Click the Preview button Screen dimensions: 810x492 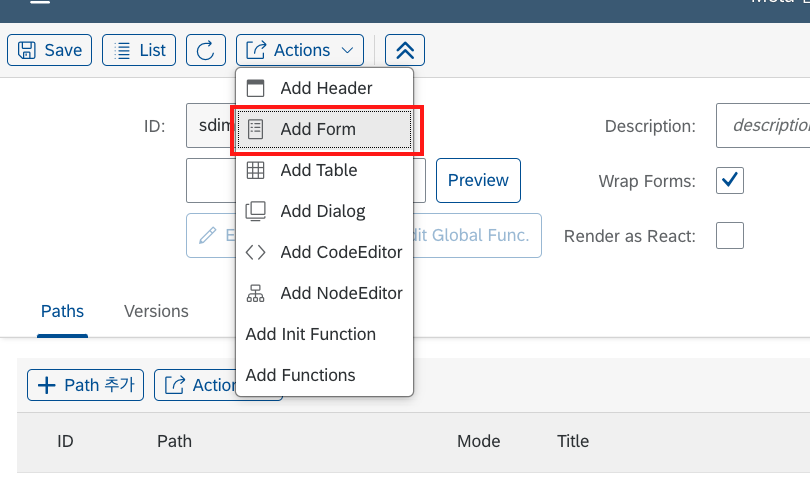478,180
